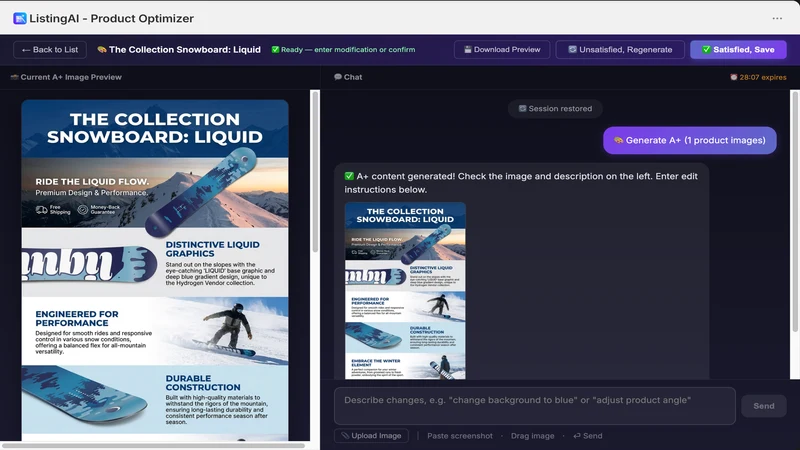Click the clock icon beside expires timer
This screenshot has width=800, height=450.
click(734, 77)
